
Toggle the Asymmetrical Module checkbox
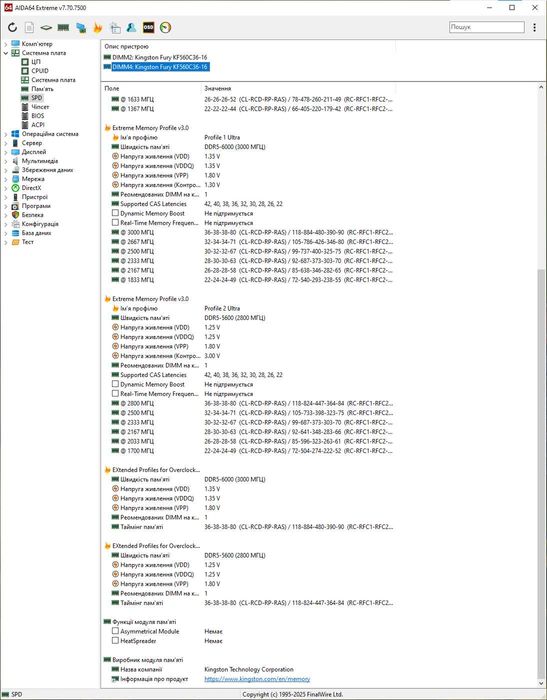point(115,631)
